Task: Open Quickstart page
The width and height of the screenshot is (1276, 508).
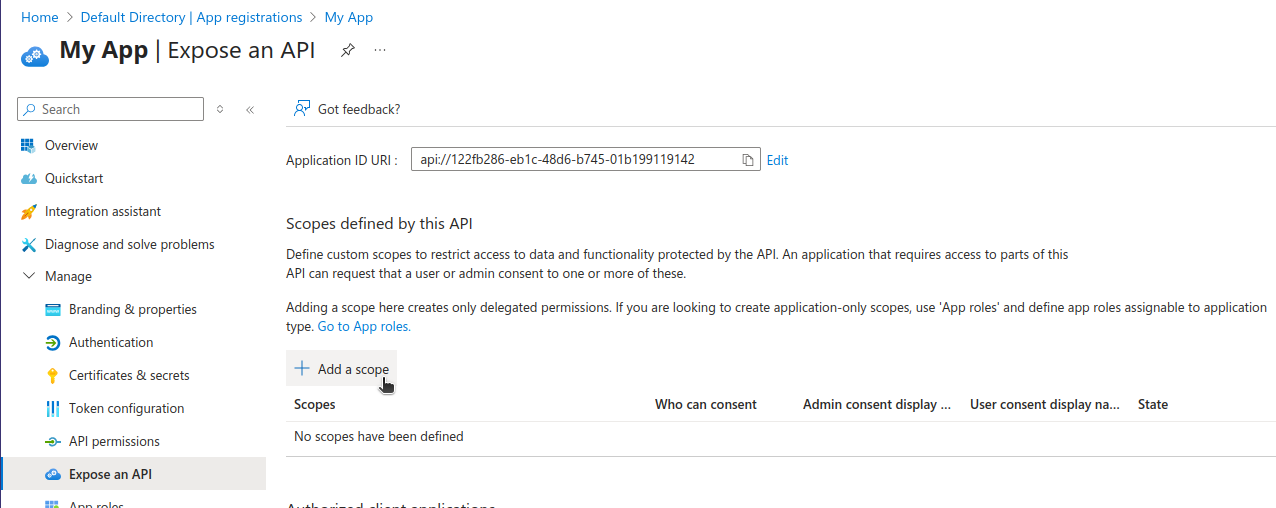Action: pos(74,178)
